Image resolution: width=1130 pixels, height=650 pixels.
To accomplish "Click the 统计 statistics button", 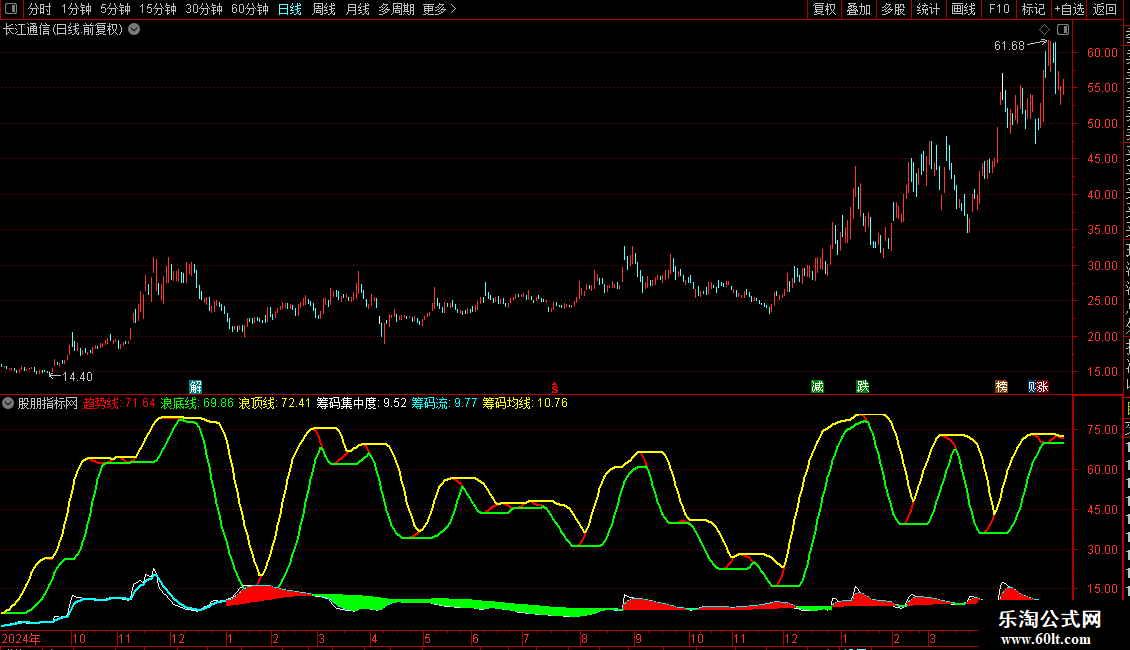I will (928, 9).
